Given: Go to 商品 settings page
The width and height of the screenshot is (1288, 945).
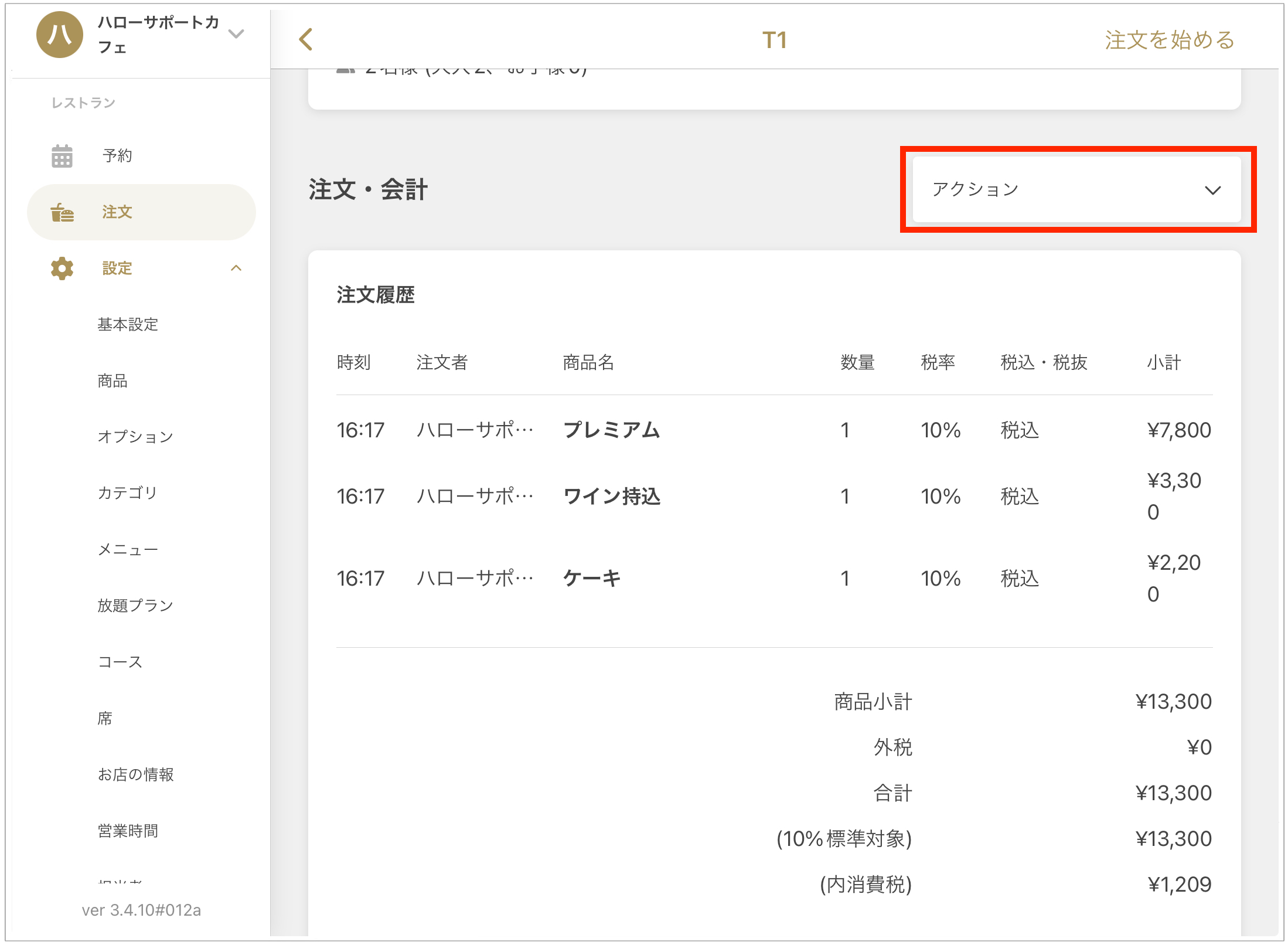Looking at the screenshot, I should 113,381.
